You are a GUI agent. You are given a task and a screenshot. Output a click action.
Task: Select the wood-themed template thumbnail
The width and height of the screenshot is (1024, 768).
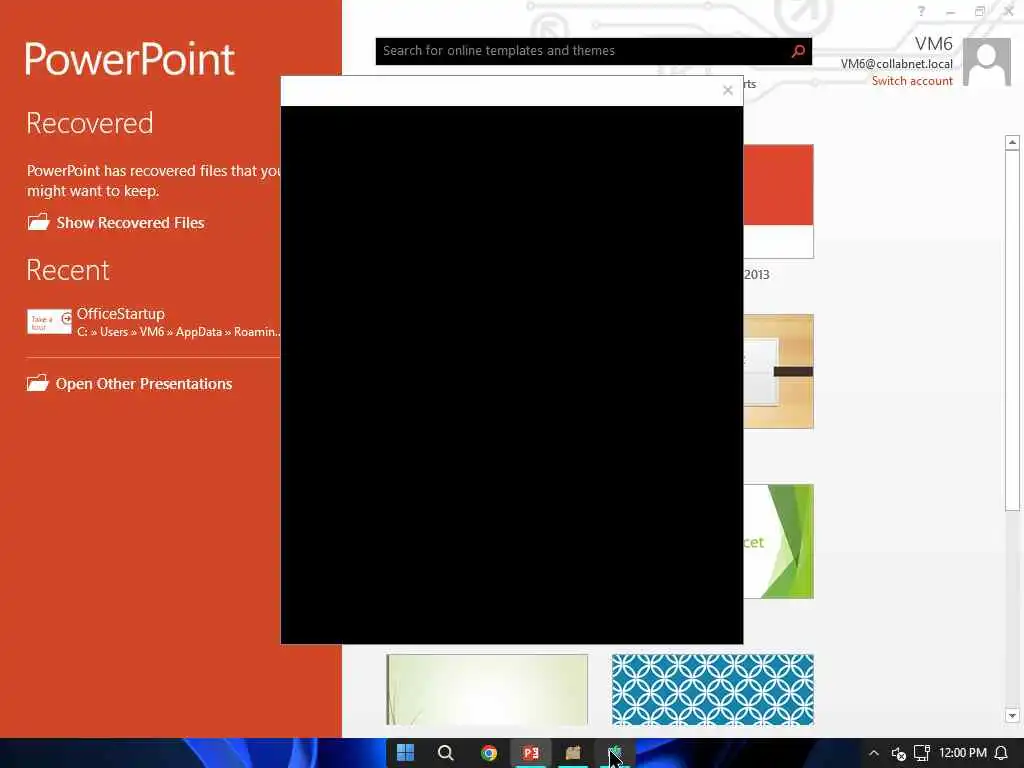pyautogui.click(x=778, y=372)
